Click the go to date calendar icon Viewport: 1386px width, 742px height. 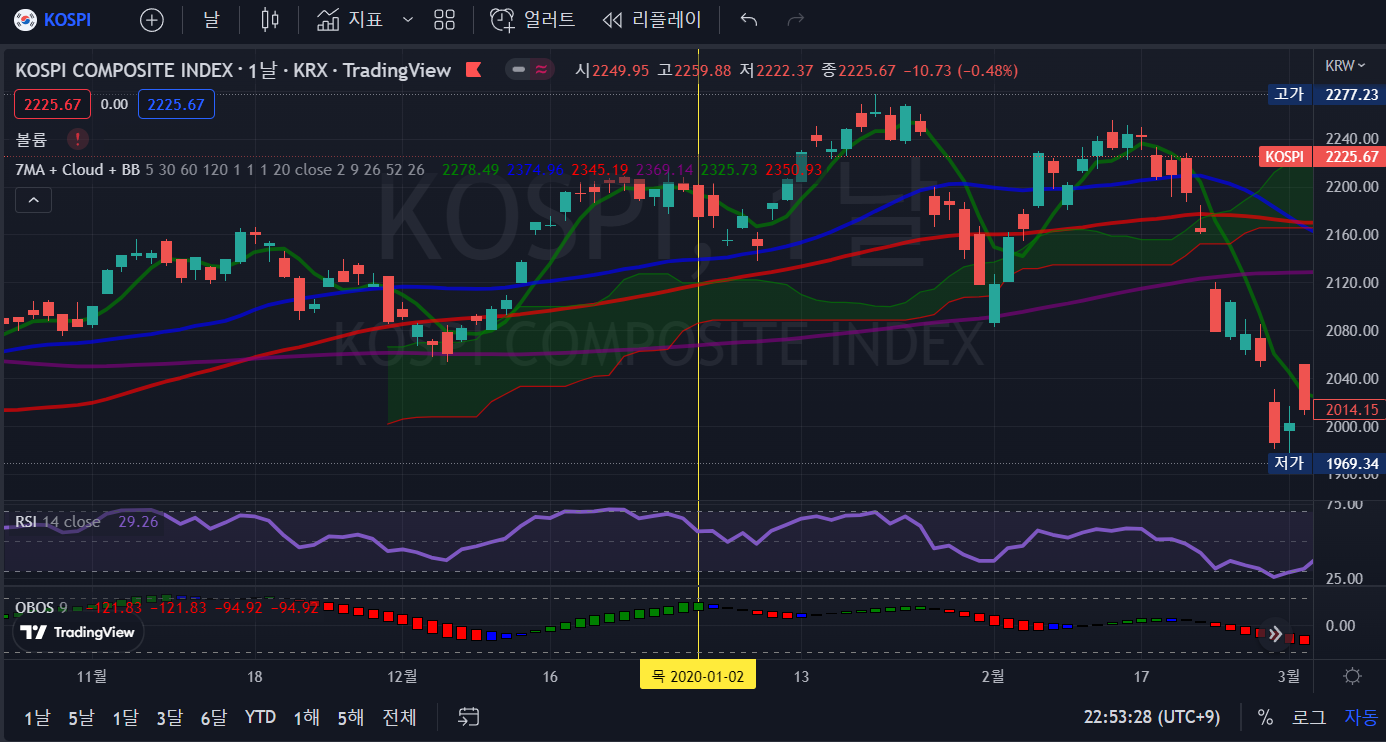click(x=468, y=717)
